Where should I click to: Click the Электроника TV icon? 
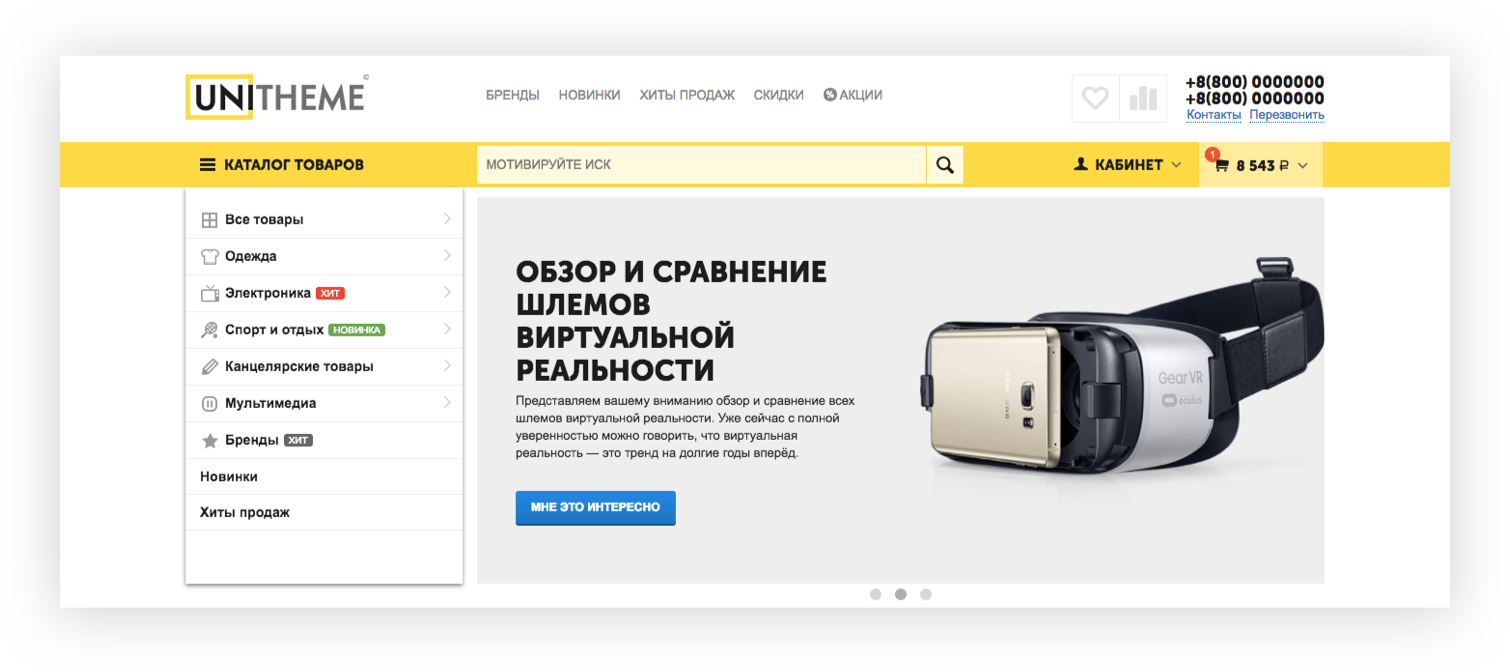[209, 294]
